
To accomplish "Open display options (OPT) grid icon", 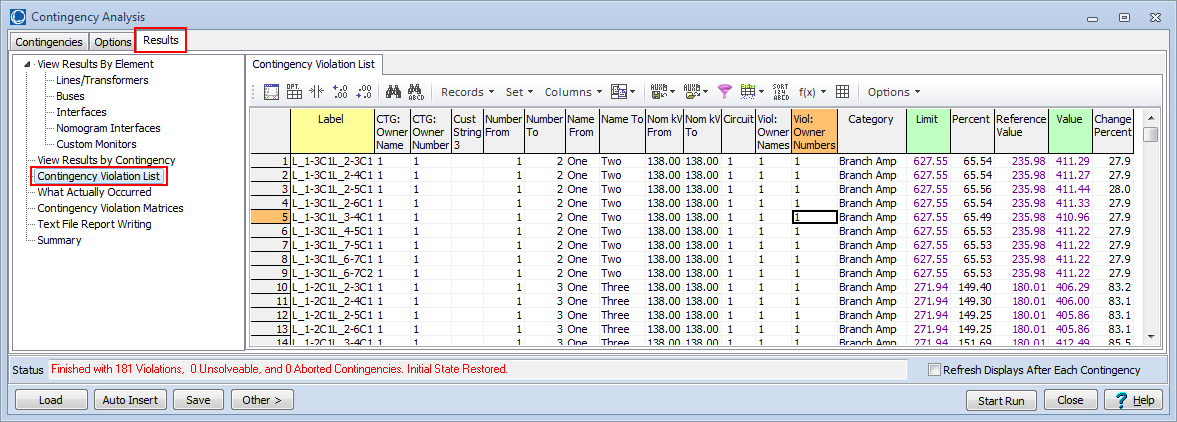I will click(x=294, y=92).
